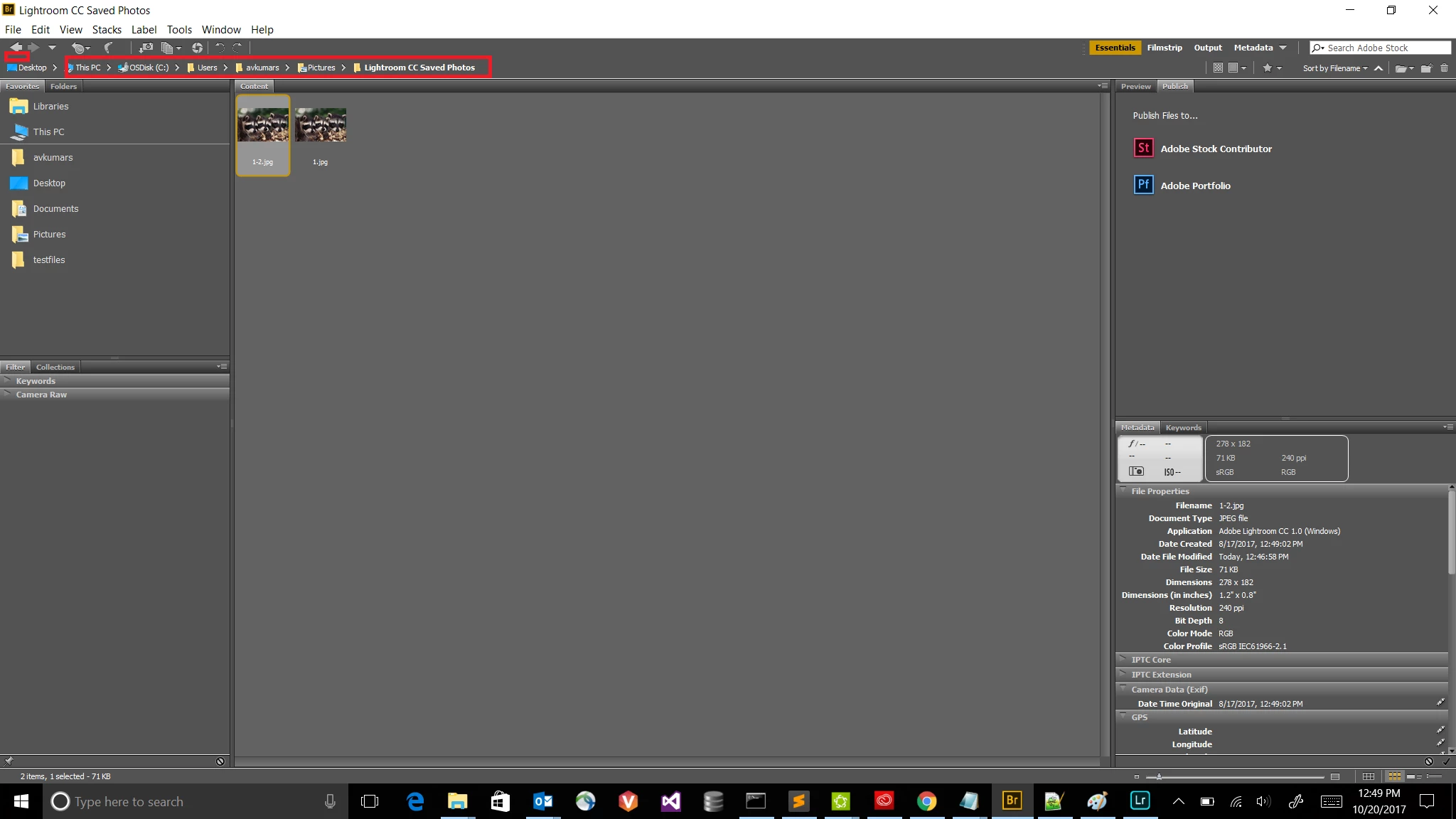Expand Keywords section in Filter panel

pos(36,381)
